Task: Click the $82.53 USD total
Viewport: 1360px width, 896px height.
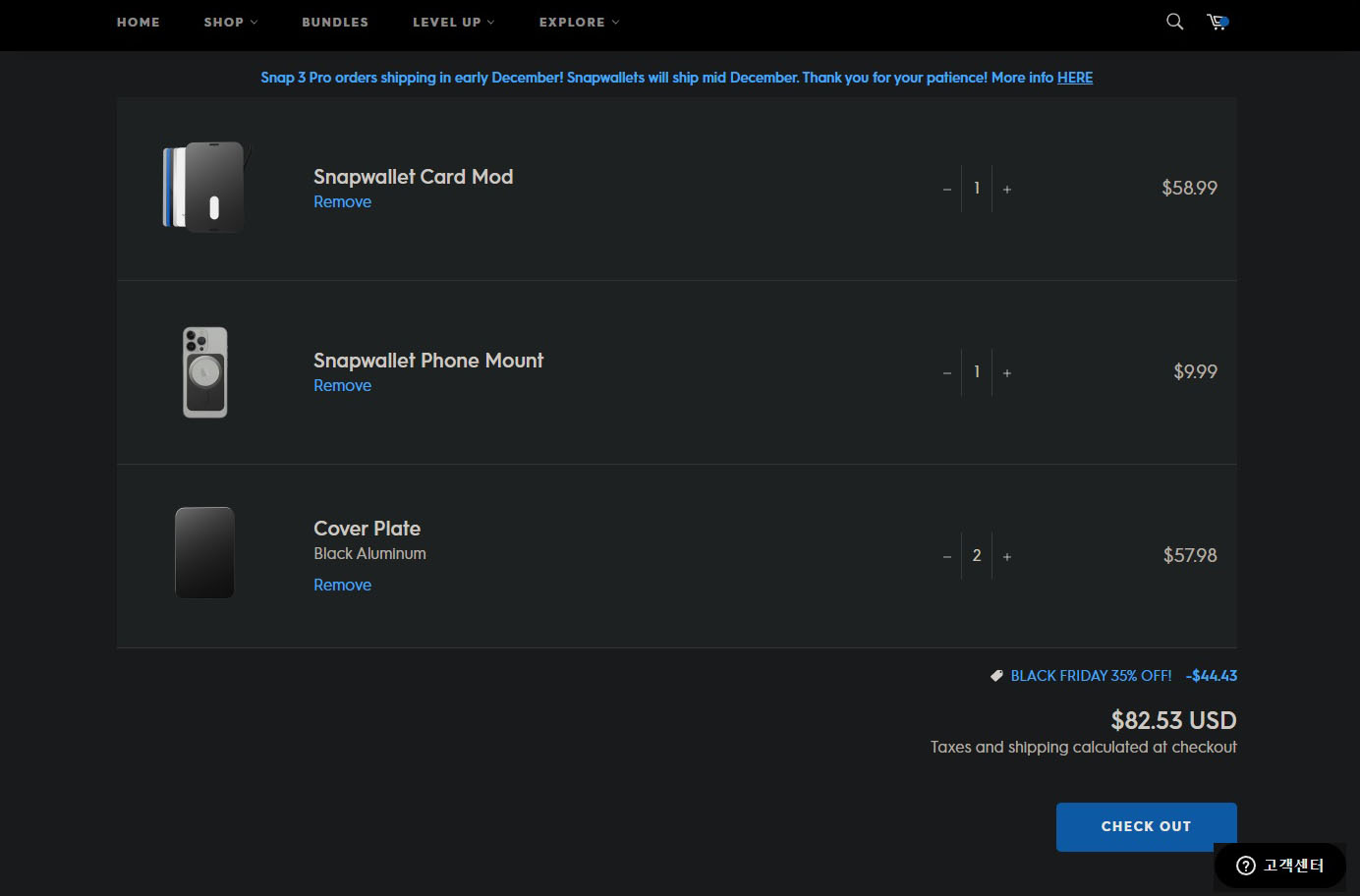Action: [1173, 720]
